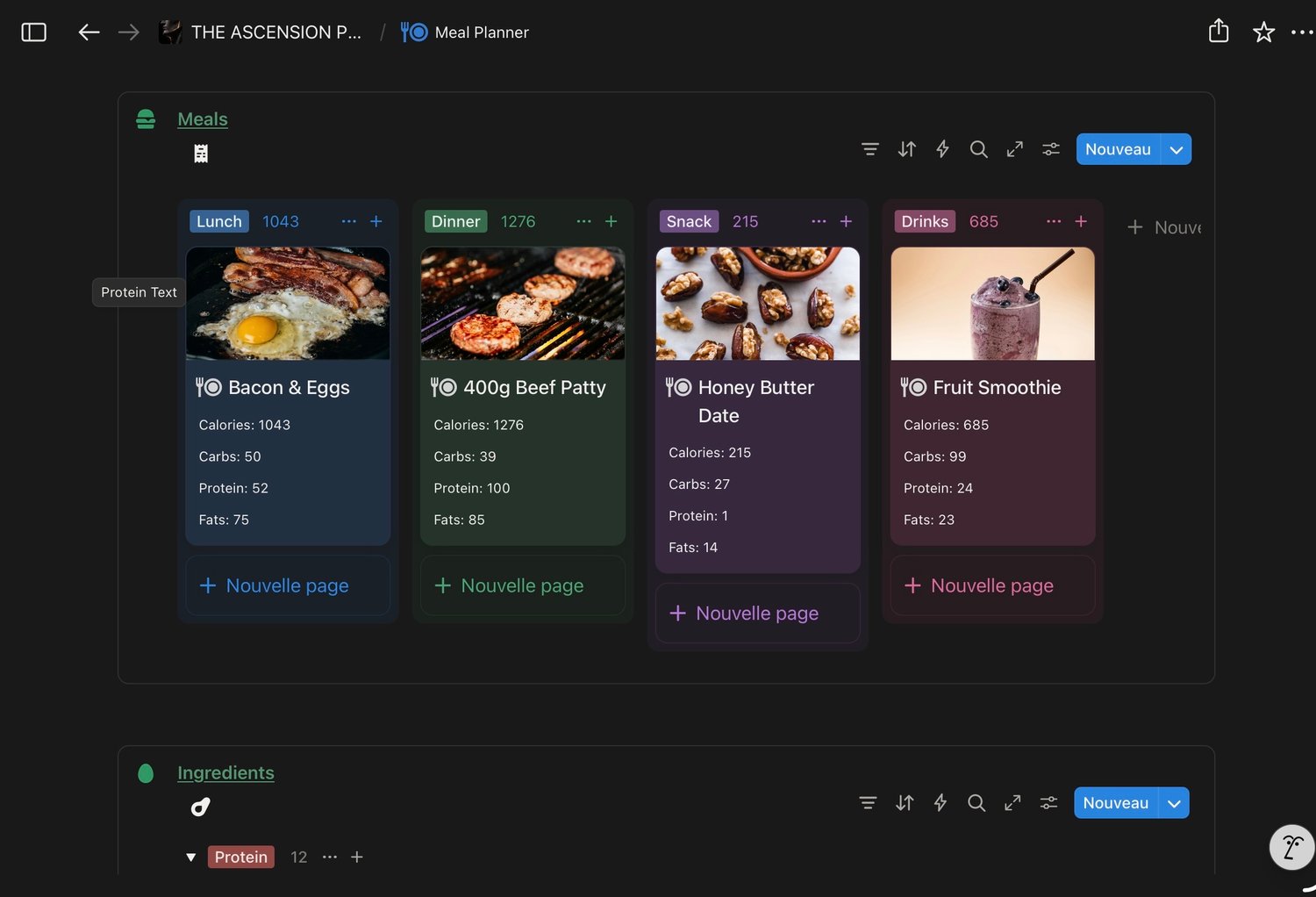Open Meal Planner breadcrumb
The height and width of the screenshot is (897, 1316).
465,32
